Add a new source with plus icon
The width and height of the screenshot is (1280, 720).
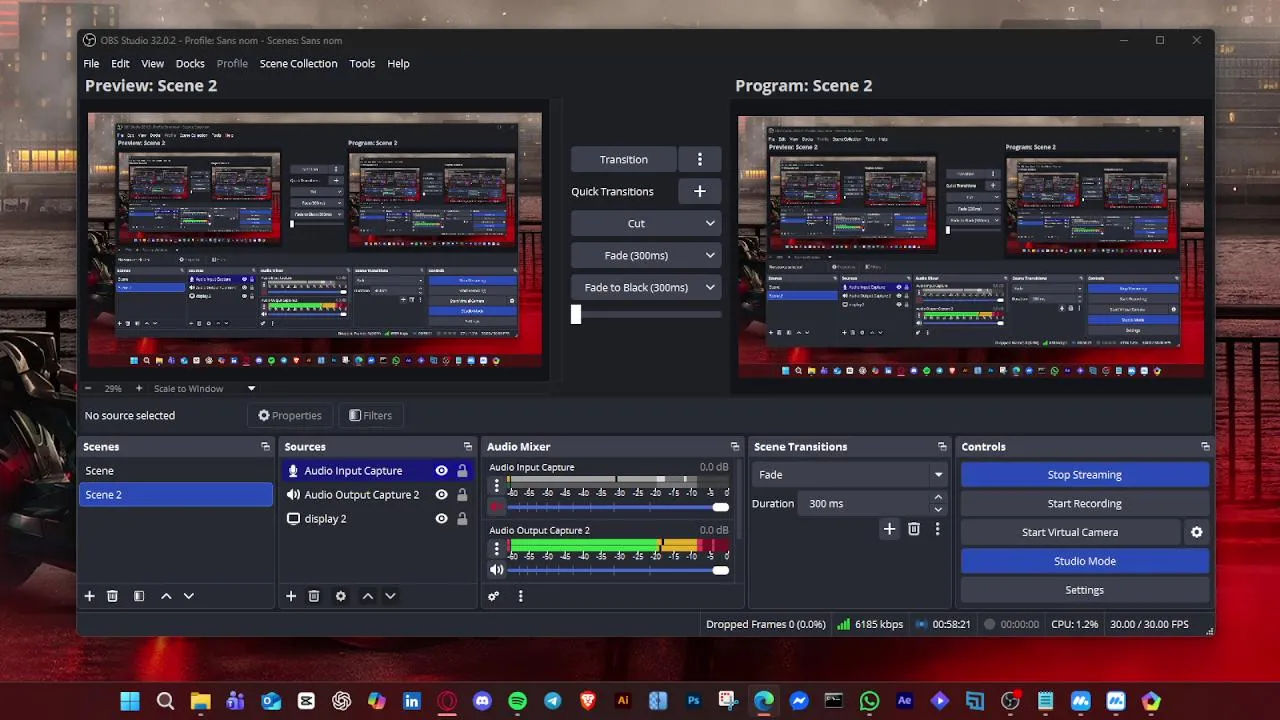tap(291, 596)
